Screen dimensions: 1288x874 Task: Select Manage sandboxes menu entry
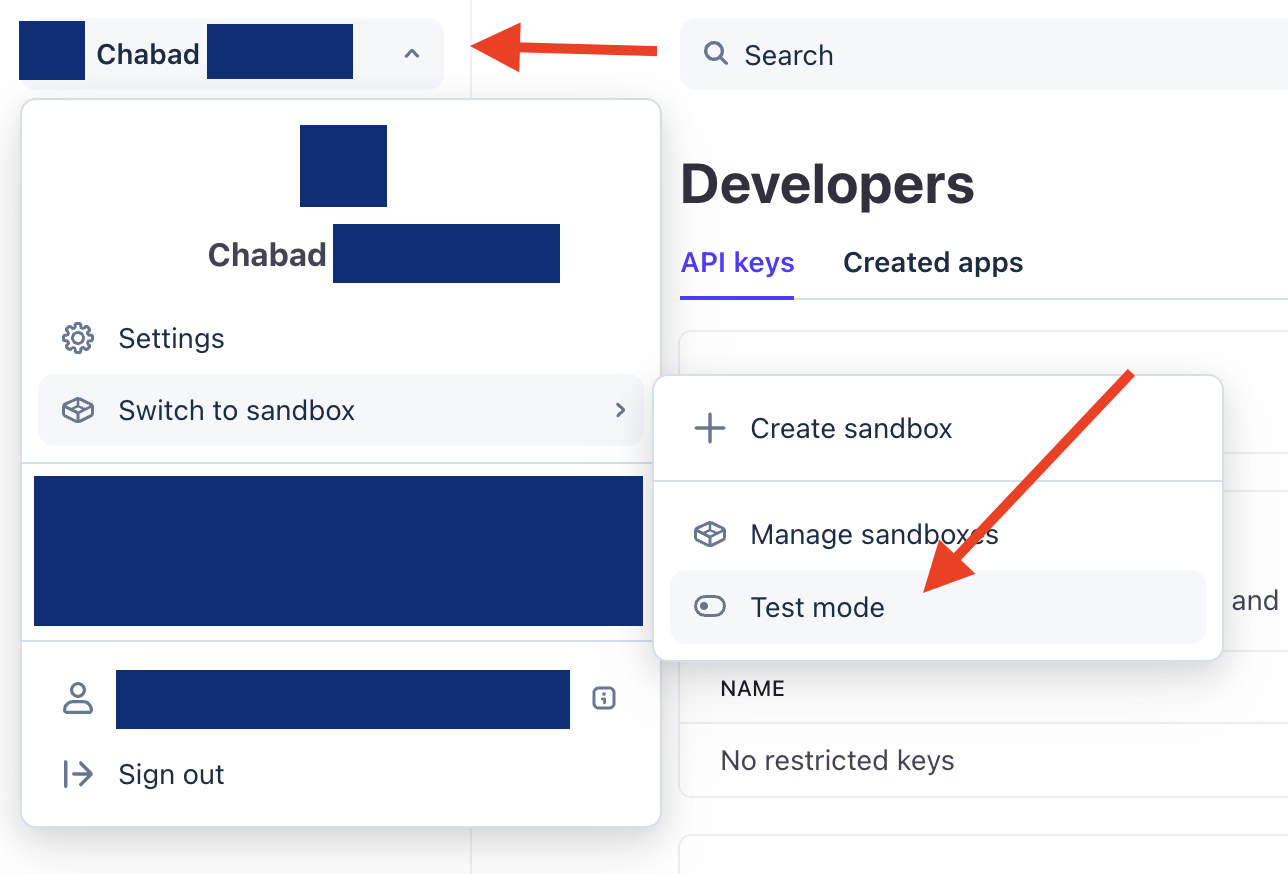(x=874, y=535)
